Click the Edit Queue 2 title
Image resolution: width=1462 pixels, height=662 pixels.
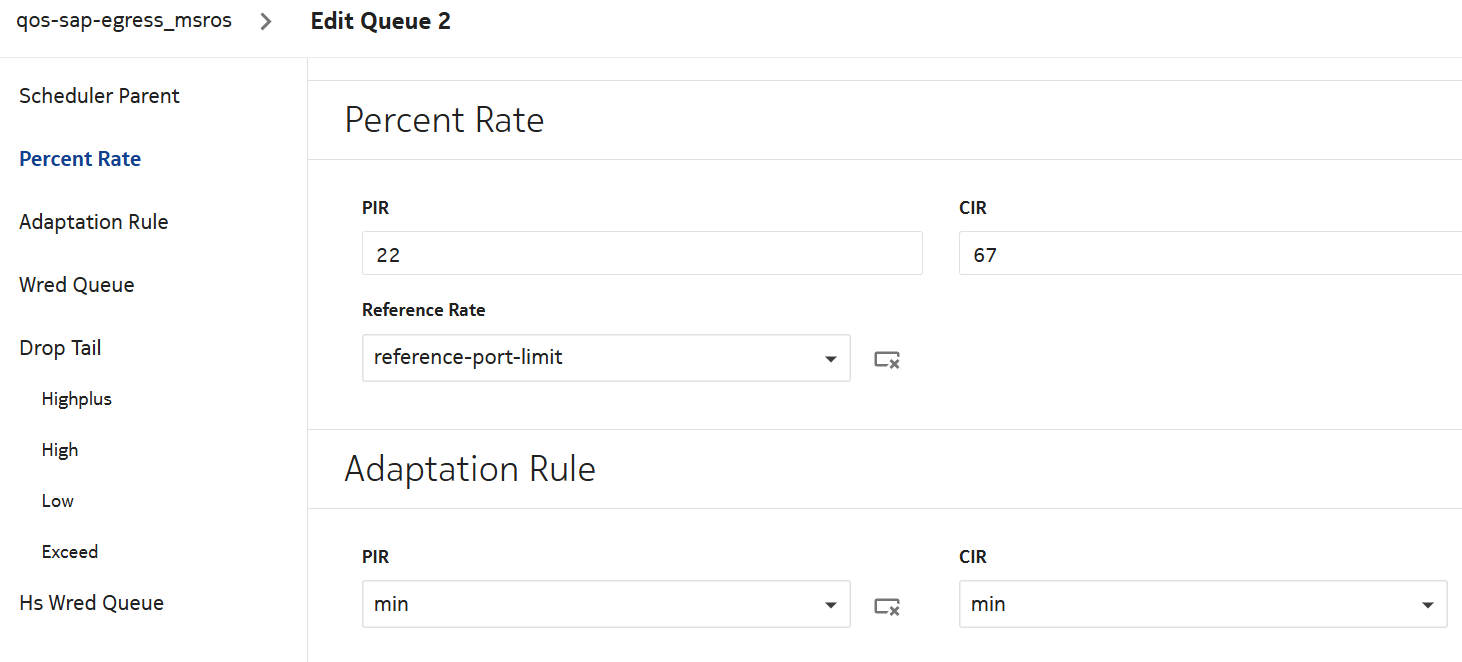coord(380,21)
